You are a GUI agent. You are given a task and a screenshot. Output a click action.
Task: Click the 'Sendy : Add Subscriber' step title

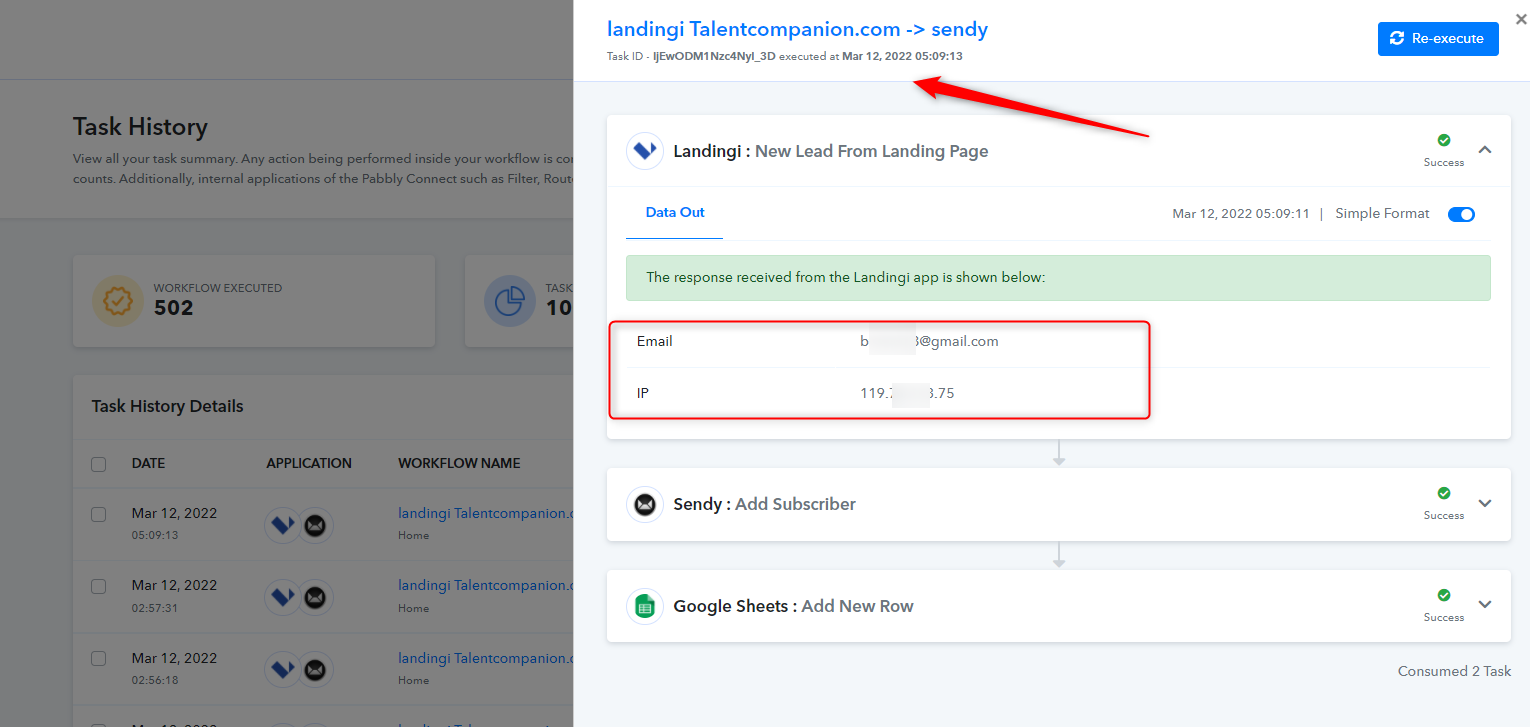coord(765,504)
